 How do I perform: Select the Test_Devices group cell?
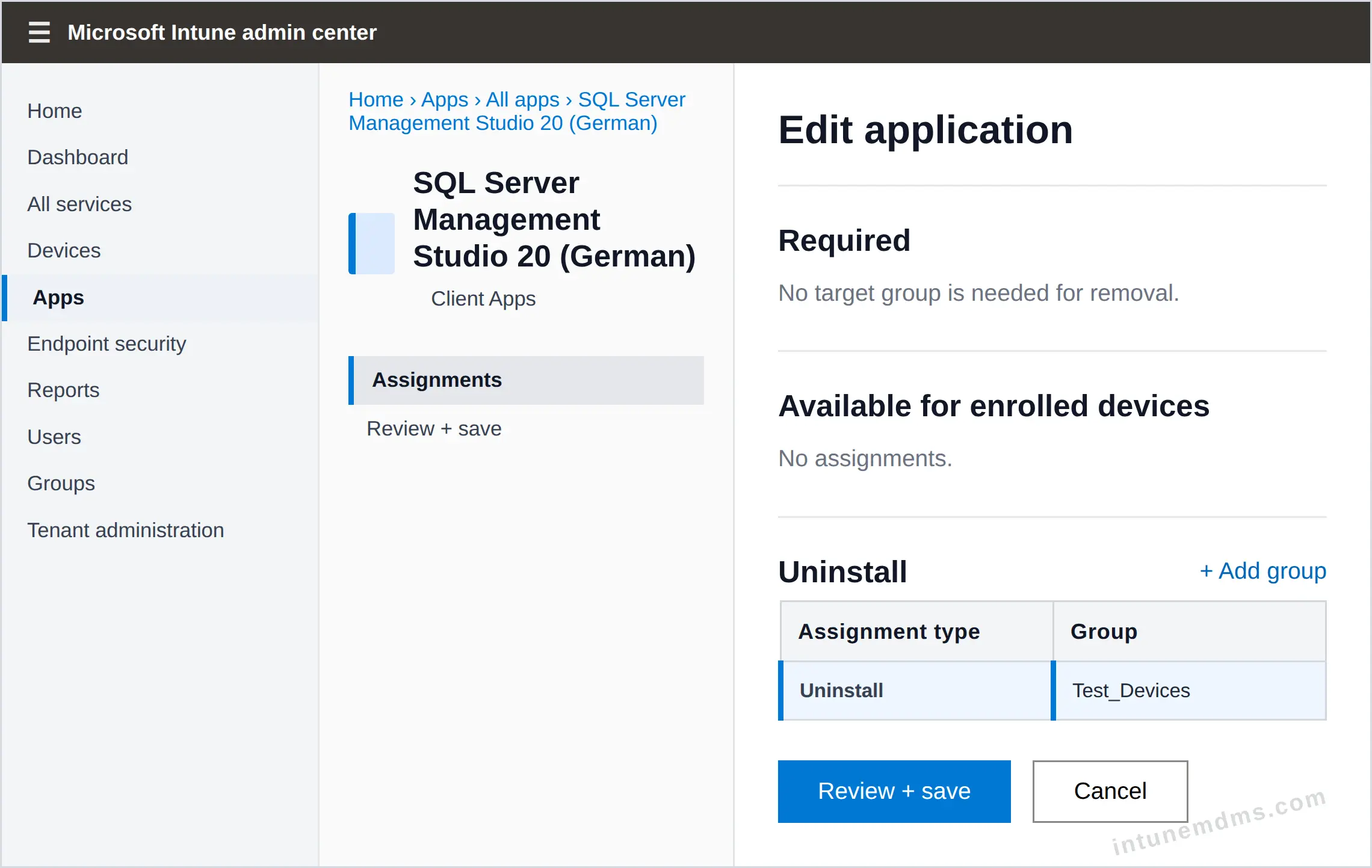(1190, 691)
